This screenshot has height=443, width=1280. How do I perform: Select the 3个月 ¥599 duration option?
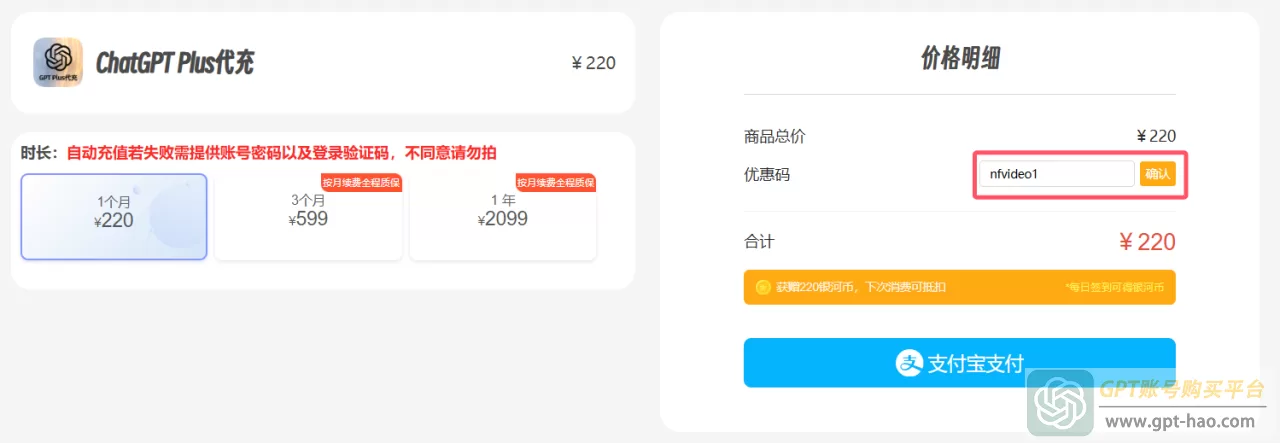[308, 216]
